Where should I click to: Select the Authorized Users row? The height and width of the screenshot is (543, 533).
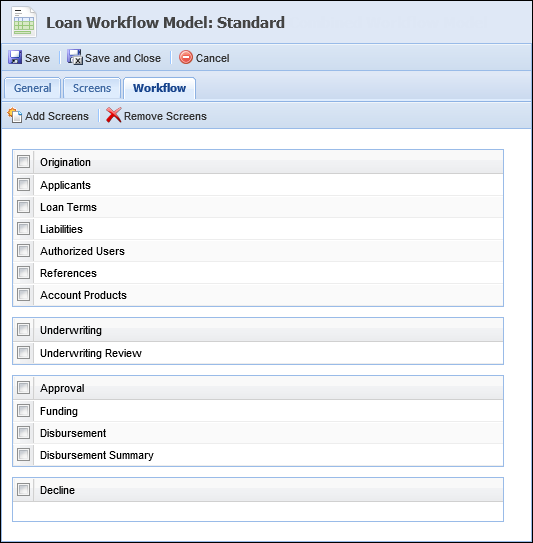258,251
